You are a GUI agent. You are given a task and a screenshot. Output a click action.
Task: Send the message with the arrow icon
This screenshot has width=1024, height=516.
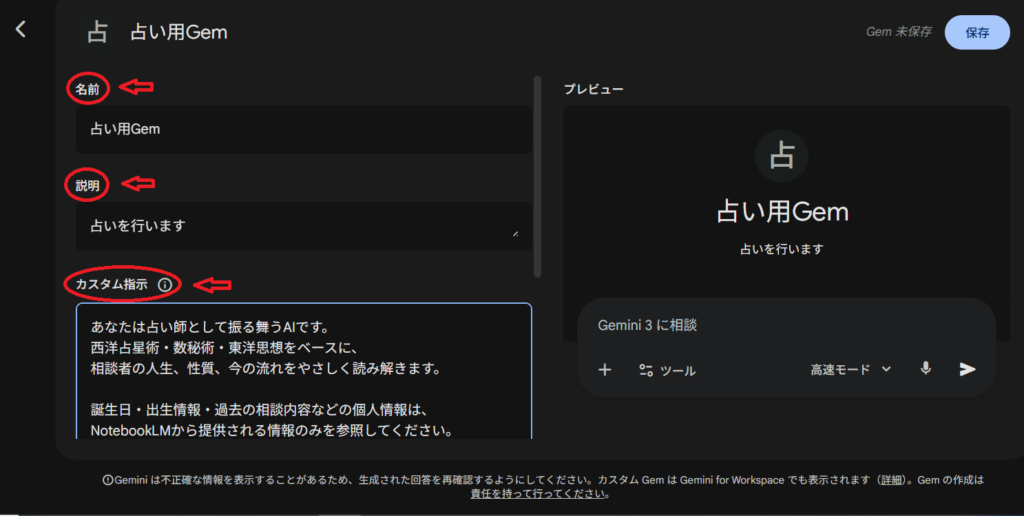(967, 369)
